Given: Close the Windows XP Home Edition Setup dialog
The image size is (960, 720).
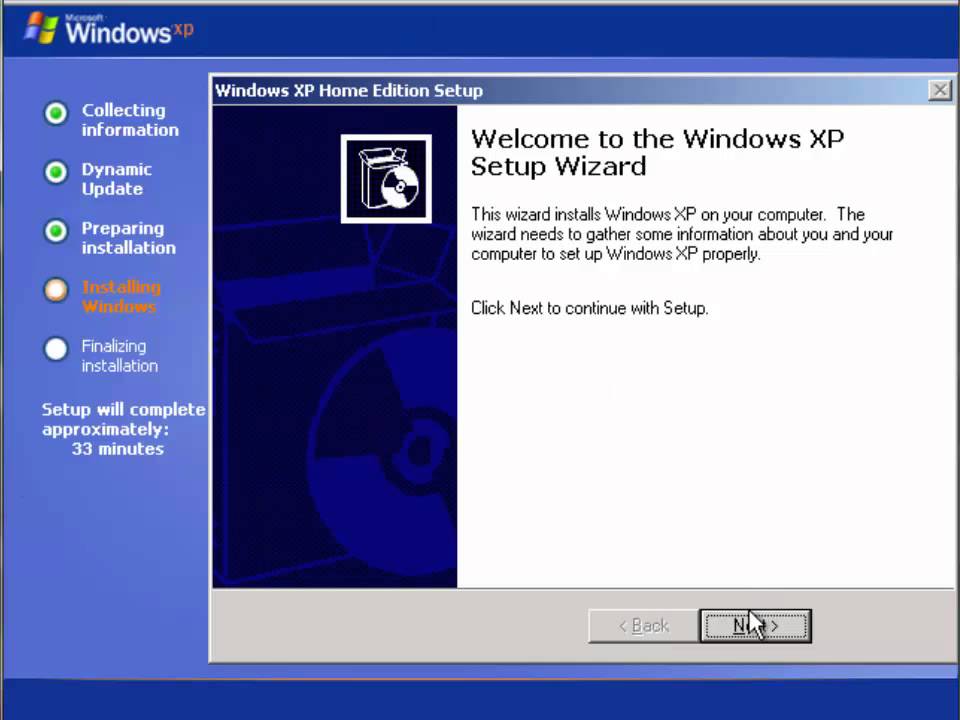Looking at the screenshot, I should 940,91.
